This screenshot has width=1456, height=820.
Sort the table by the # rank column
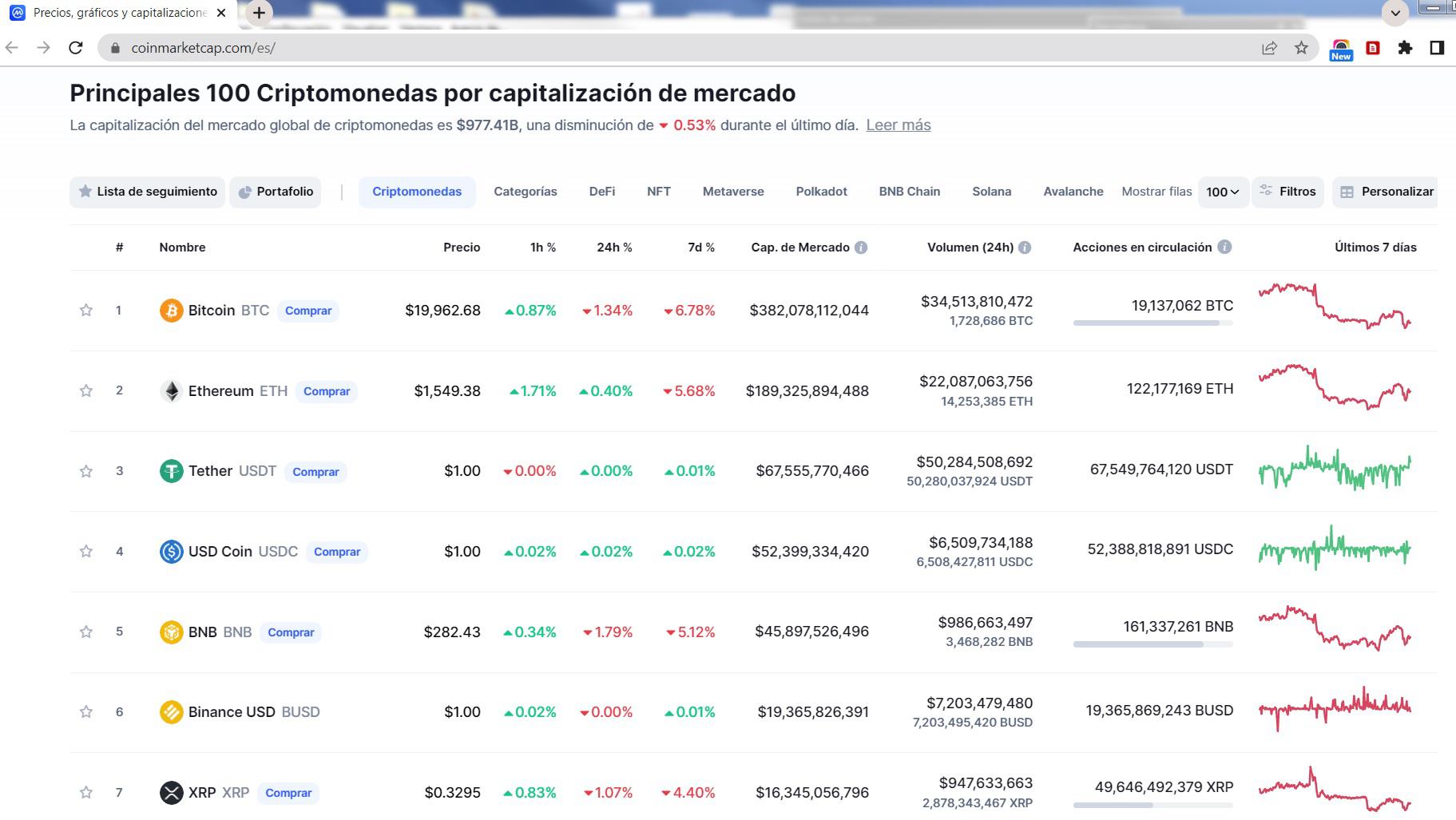(x=119, y=248)
